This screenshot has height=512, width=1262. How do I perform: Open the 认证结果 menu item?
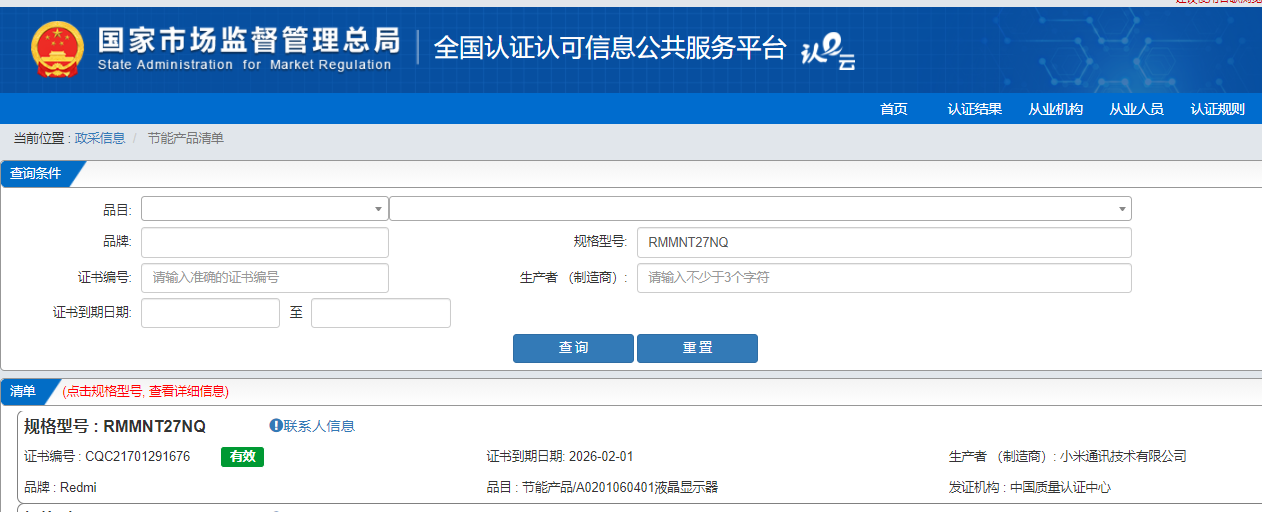coord(975,110)
